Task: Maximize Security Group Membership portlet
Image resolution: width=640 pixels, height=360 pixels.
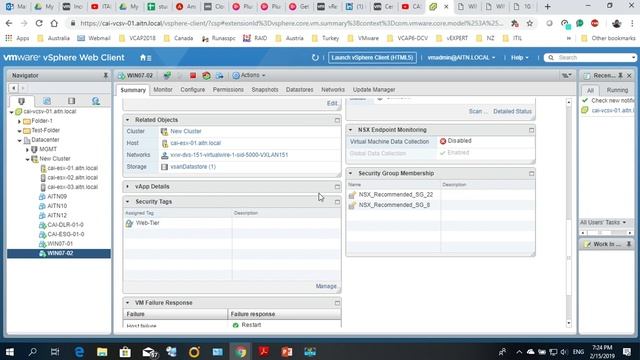Action: (531, 173)
